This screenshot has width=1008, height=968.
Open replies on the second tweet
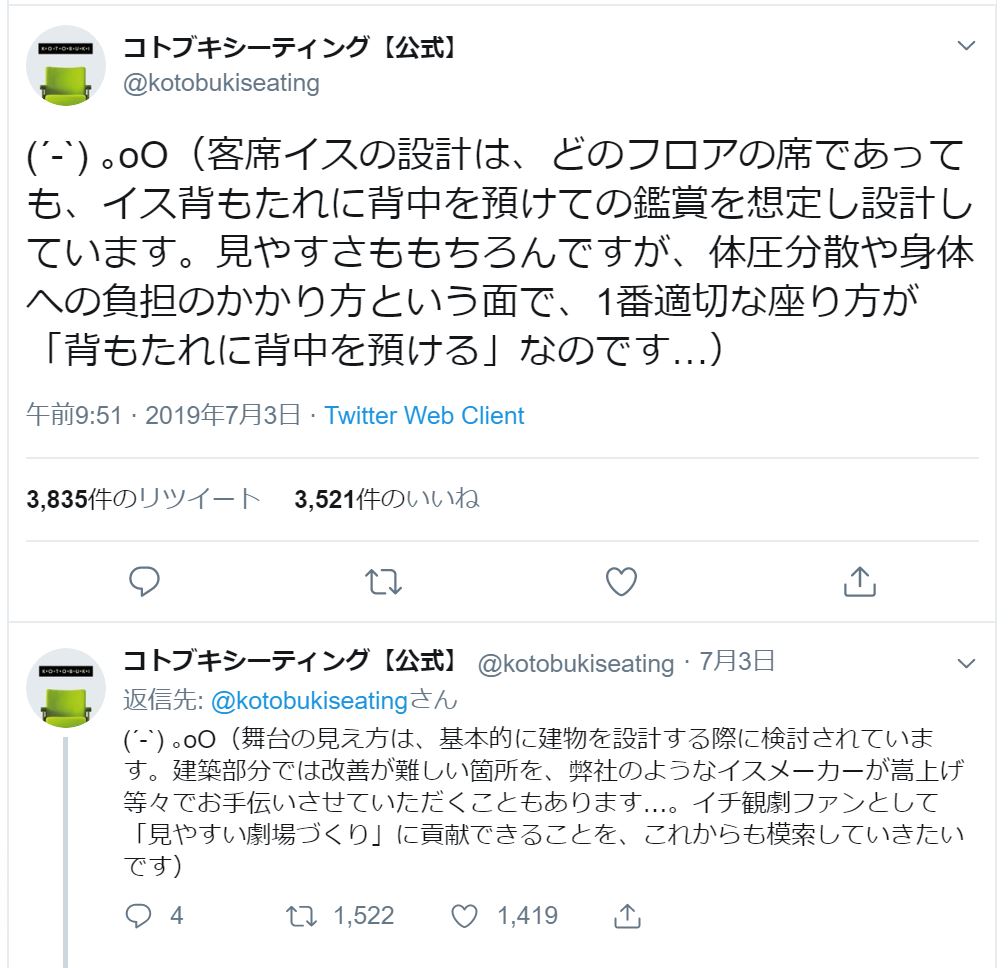coord(138,915)
